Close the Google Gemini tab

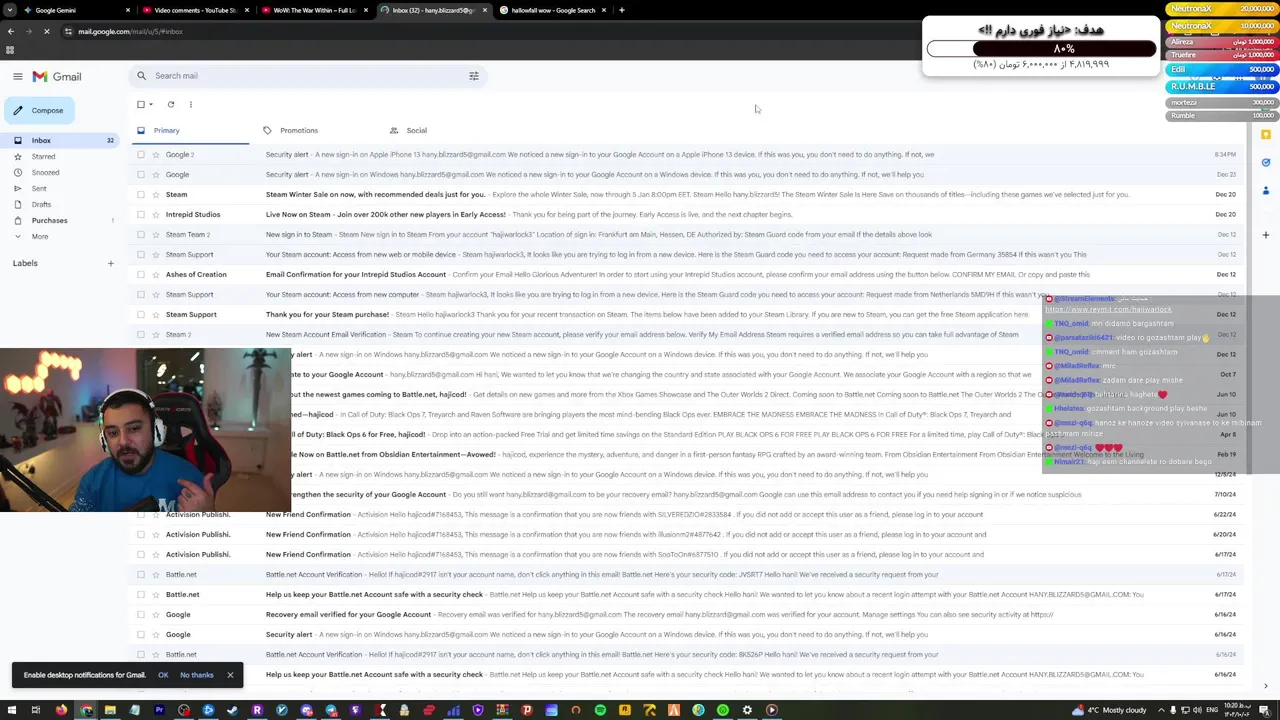[x=128, y=10]
